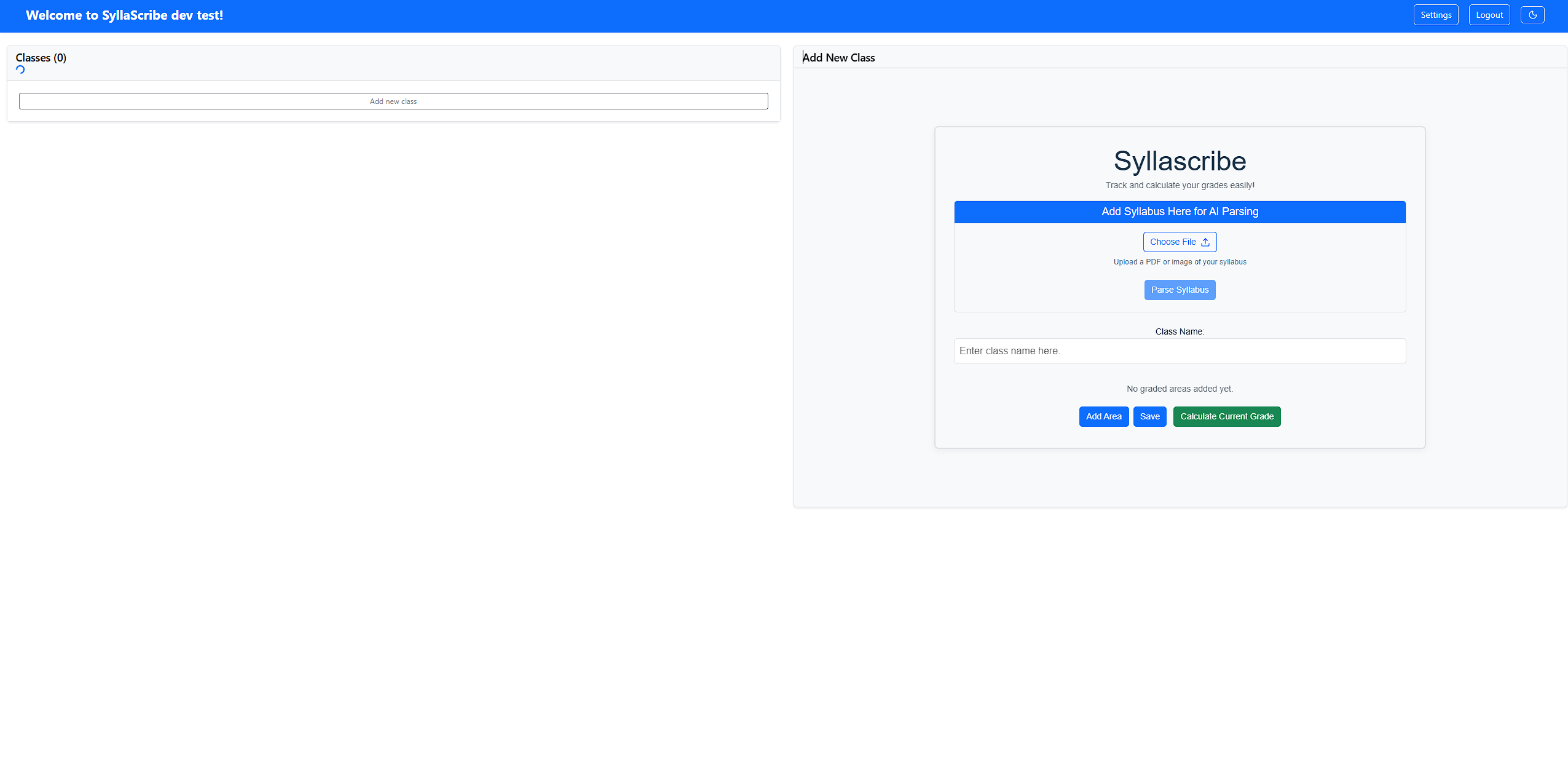The image size is (1568, 781).
Task: Click the Upload a PDF or image hint text
Action: (x=1180, y=261)
